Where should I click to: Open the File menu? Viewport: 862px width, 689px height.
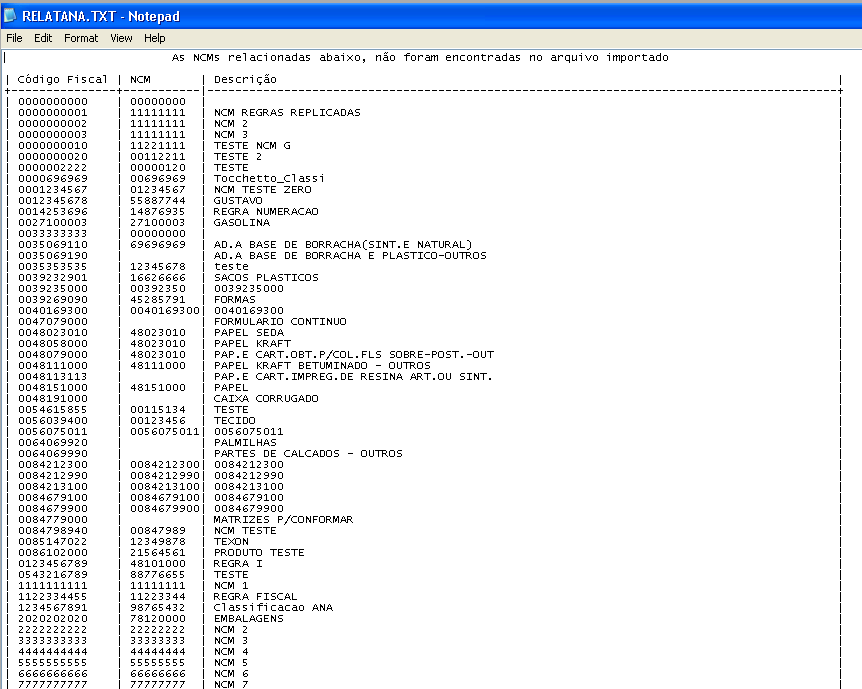(14, 38)
